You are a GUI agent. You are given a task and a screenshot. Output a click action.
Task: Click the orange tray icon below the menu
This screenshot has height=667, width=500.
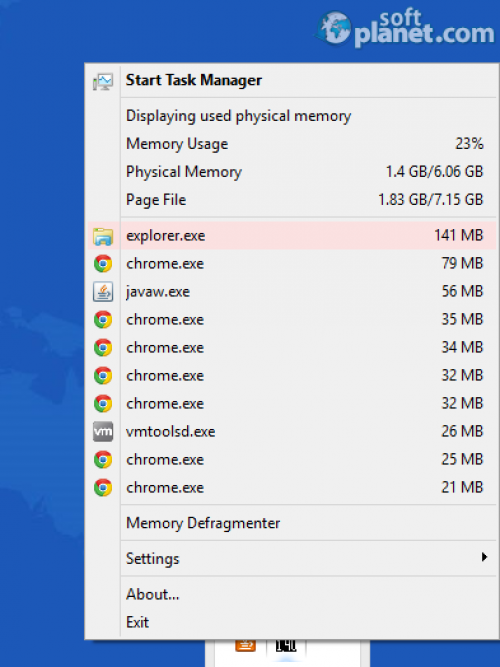point(246,646)
